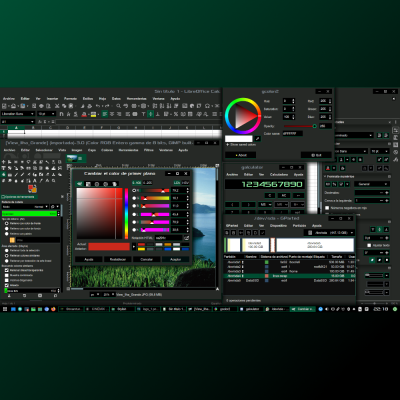Open font name dropdown in Calc toolbar
Screen dimensions: 400x400
[32, 114]
